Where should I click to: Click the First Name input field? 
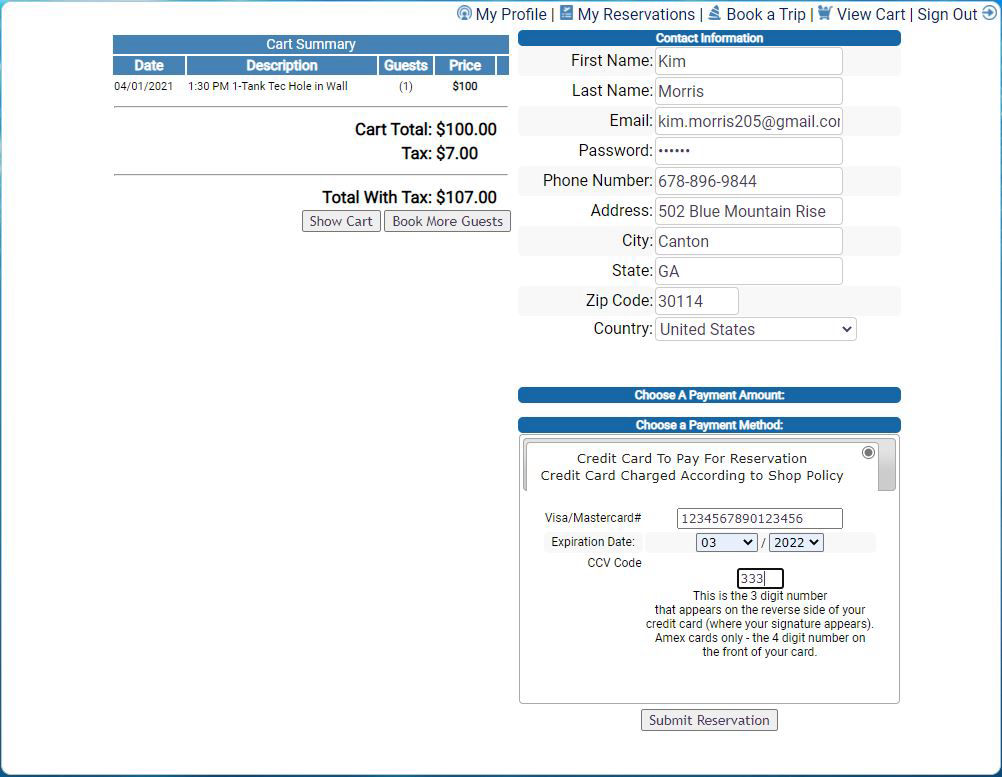click(x=748, y=61)
